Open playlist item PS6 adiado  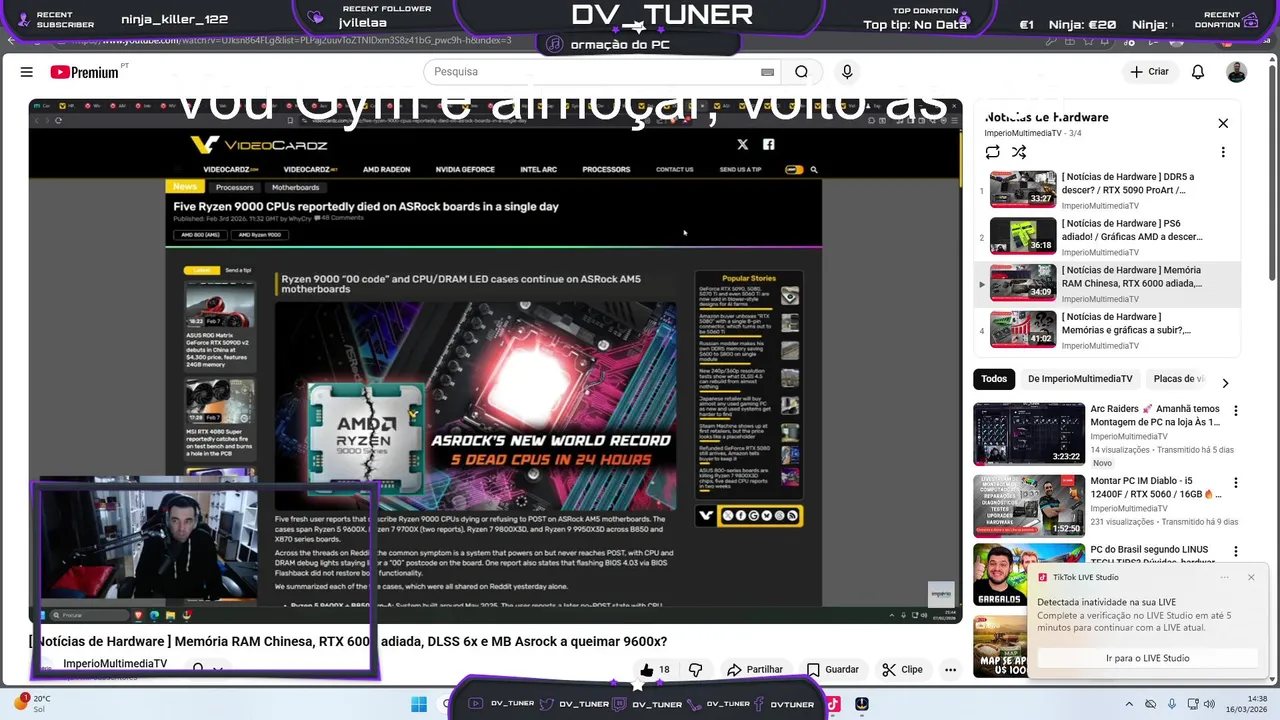pos(1107,236)
